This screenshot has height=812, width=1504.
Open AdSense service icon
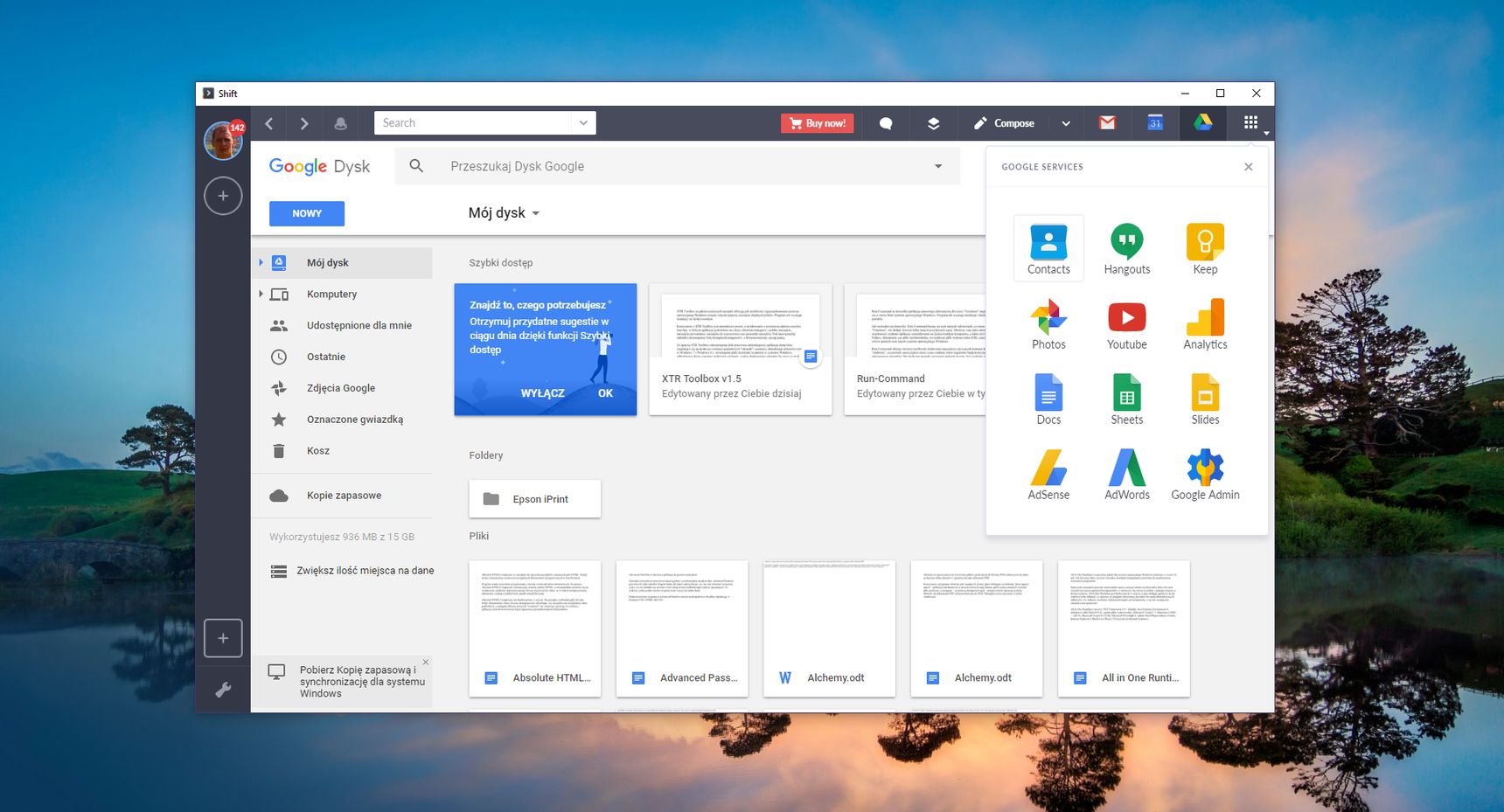click(x=1048, y=475)
